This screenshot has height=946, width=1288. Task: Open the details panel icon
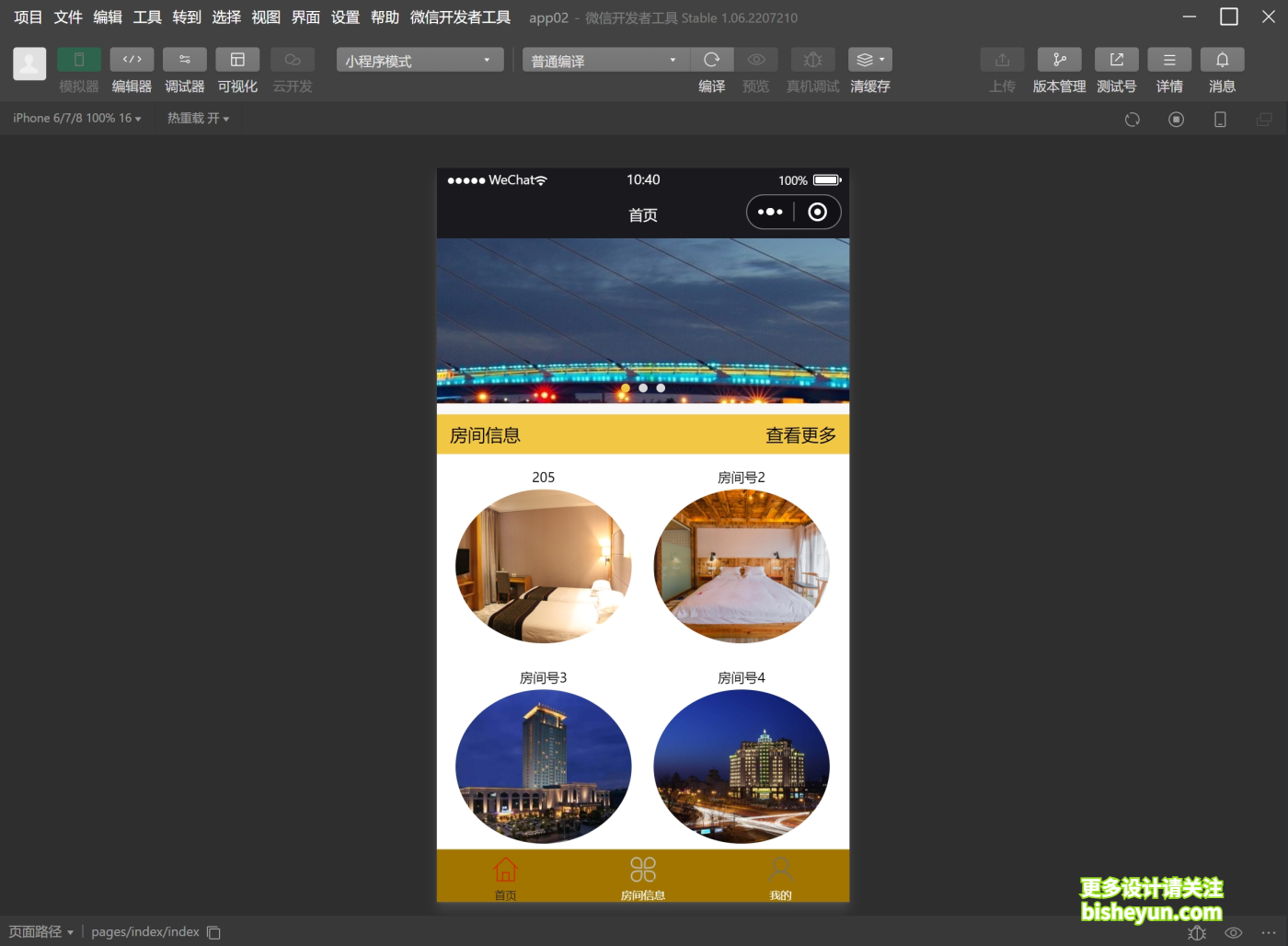(1169, 60)
